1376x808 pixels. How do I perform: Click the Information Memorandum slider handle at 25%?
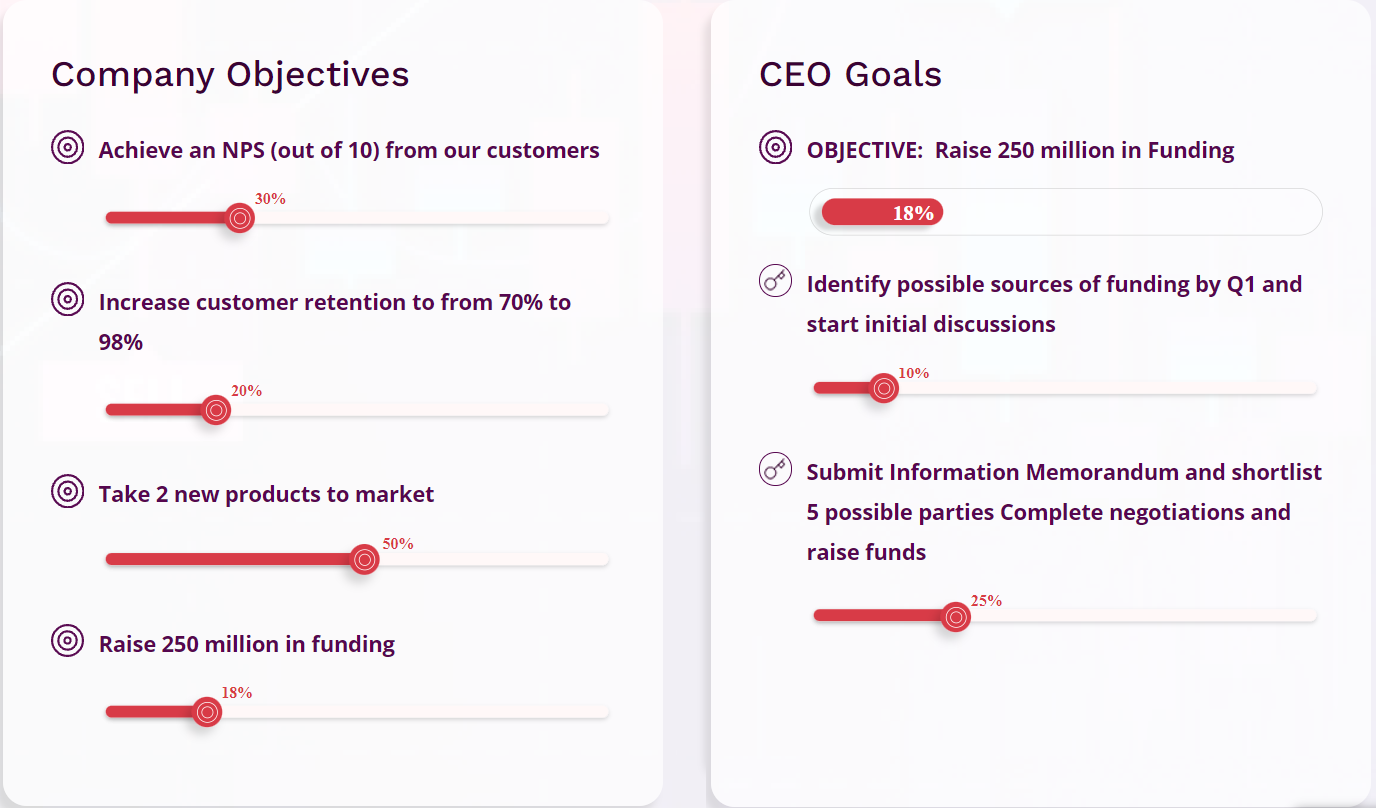point(956,617)
